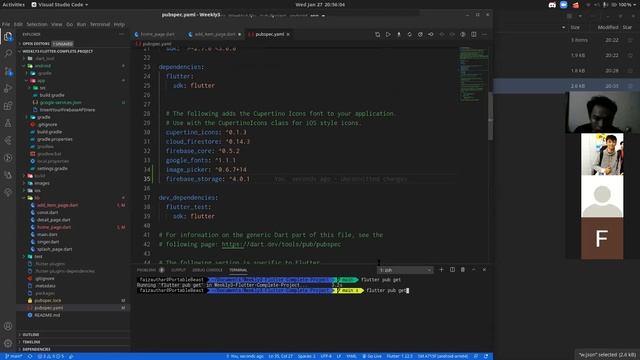The width and height of the screenshot is (640, 360).
Task: Open the Test beaker view in the activity bar
Action: (x=8, y=123)
